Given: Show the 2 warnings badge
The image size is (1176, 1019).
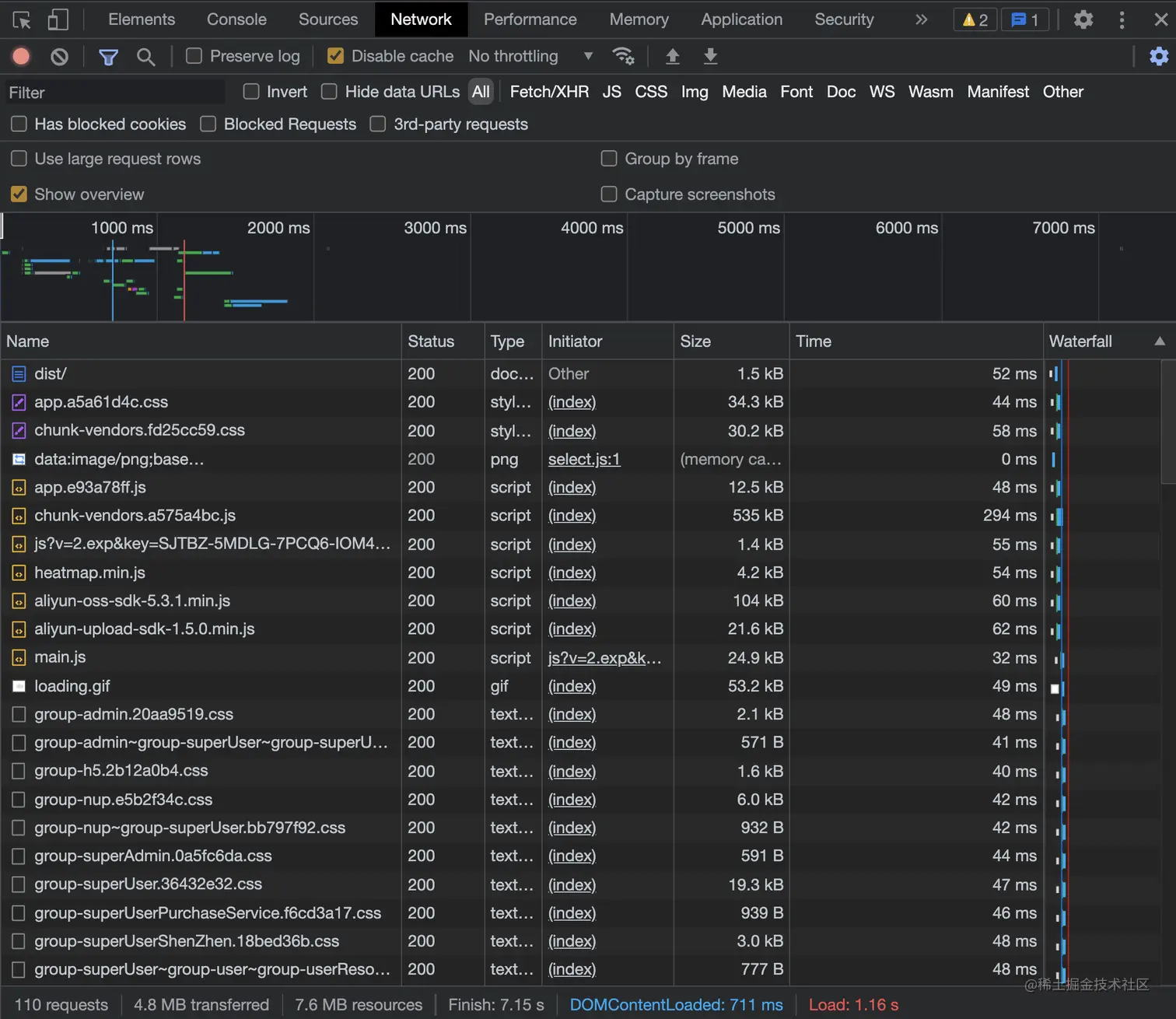Looking at the screenshot, I should (x=975, y=19).
